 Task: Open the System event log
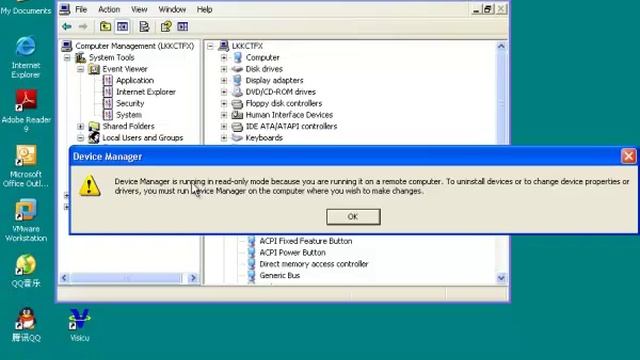pos(129,115)
